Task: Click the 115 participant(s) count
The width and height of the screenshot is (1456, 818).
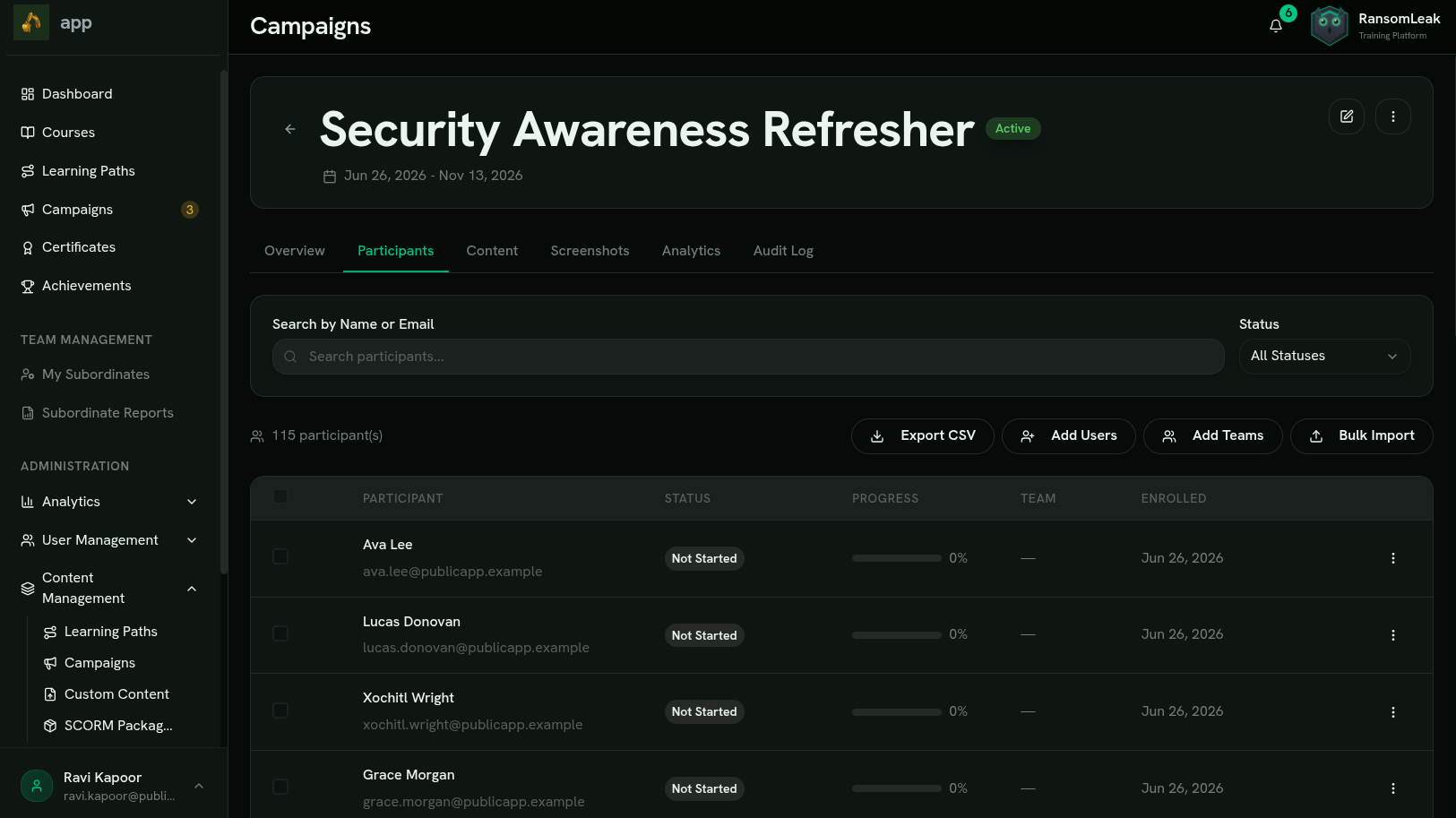Action: 327,435
